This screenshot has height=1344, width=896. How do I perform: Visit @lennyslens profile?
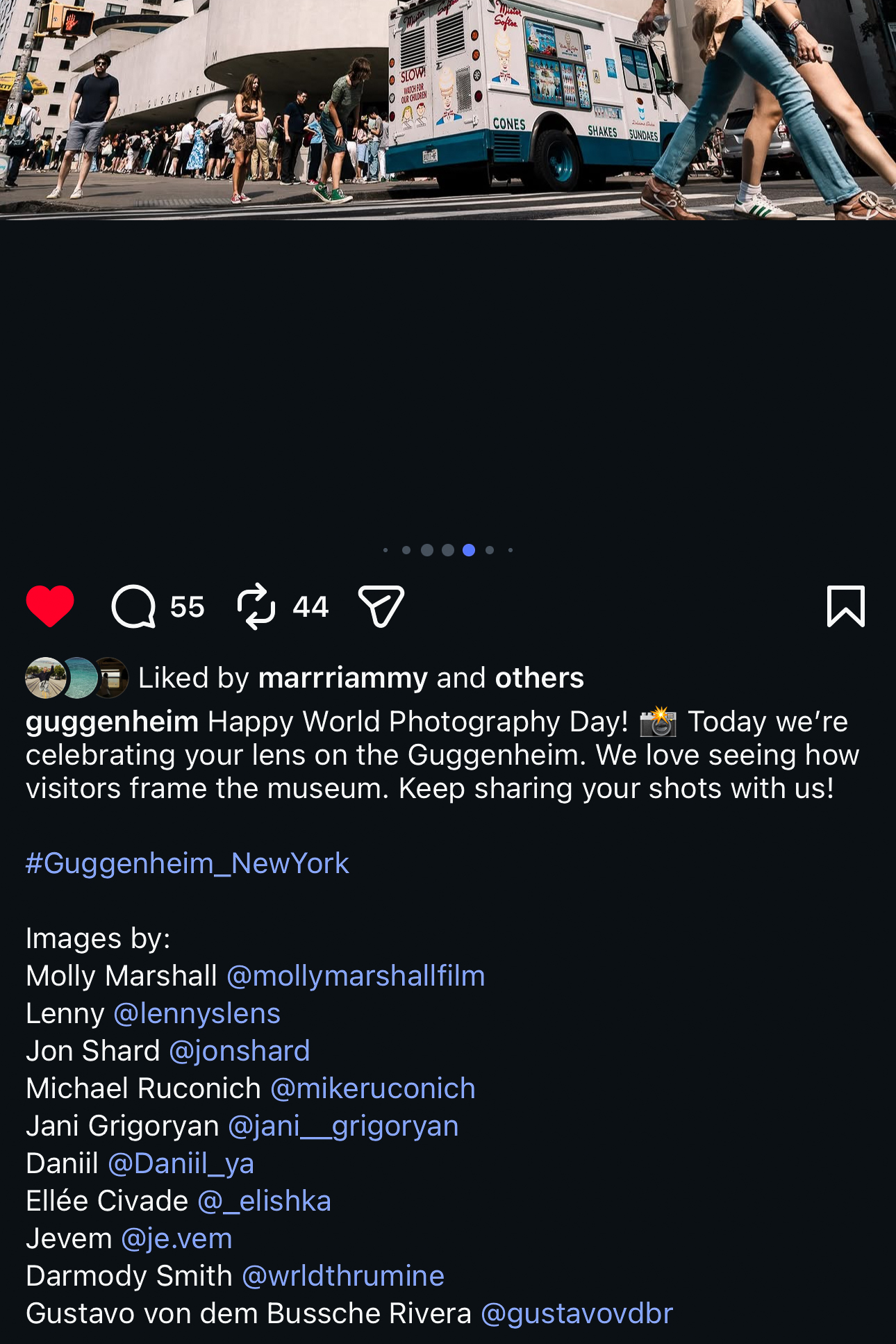click(x=197, y=1013)
